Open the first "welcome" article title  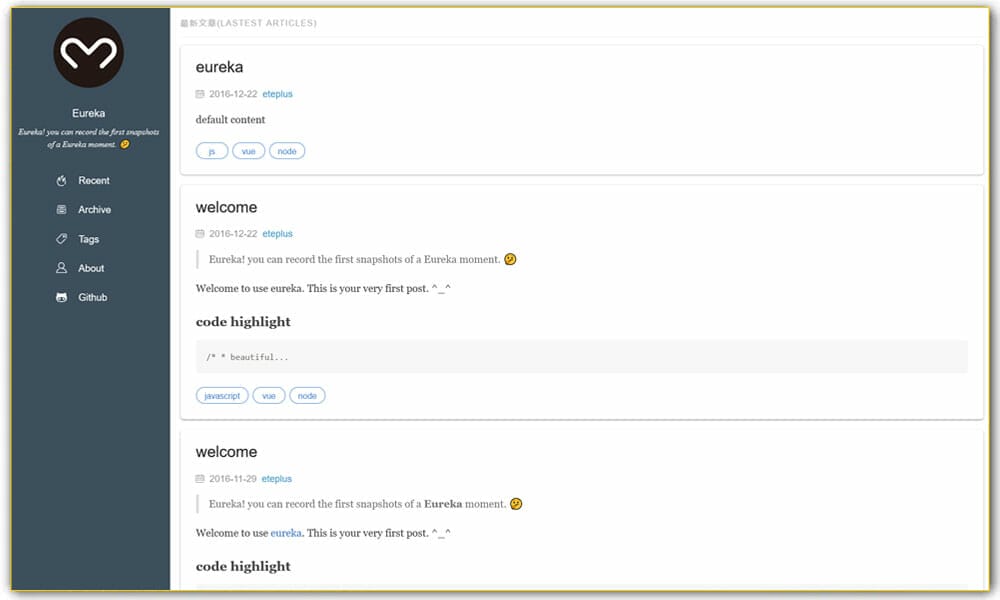(x=226, y=207)
